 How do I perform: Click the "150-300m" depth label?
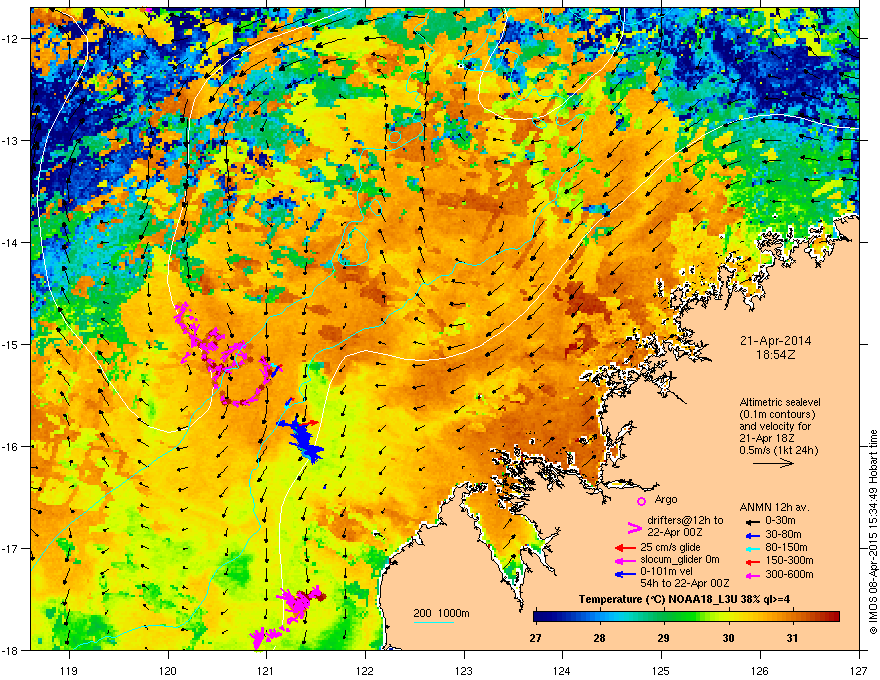789,560
